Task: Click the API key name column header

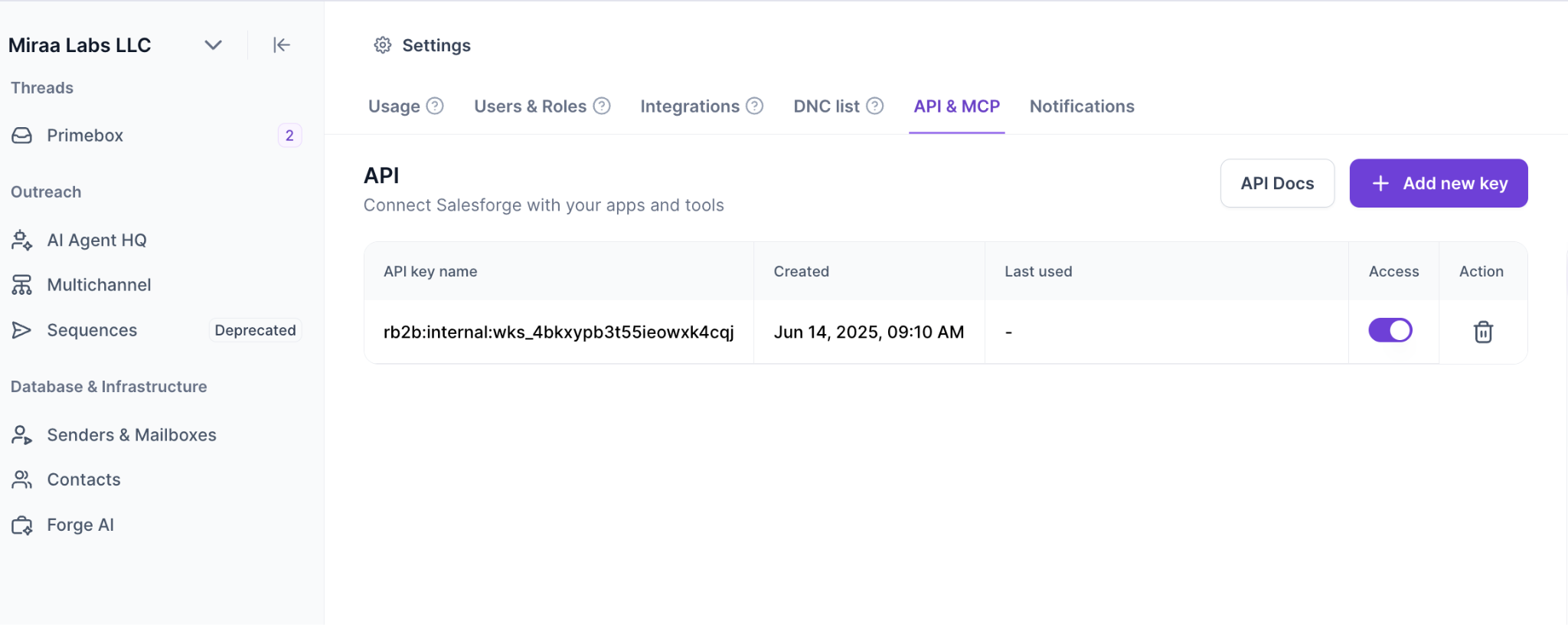Action: pos(430,271)
